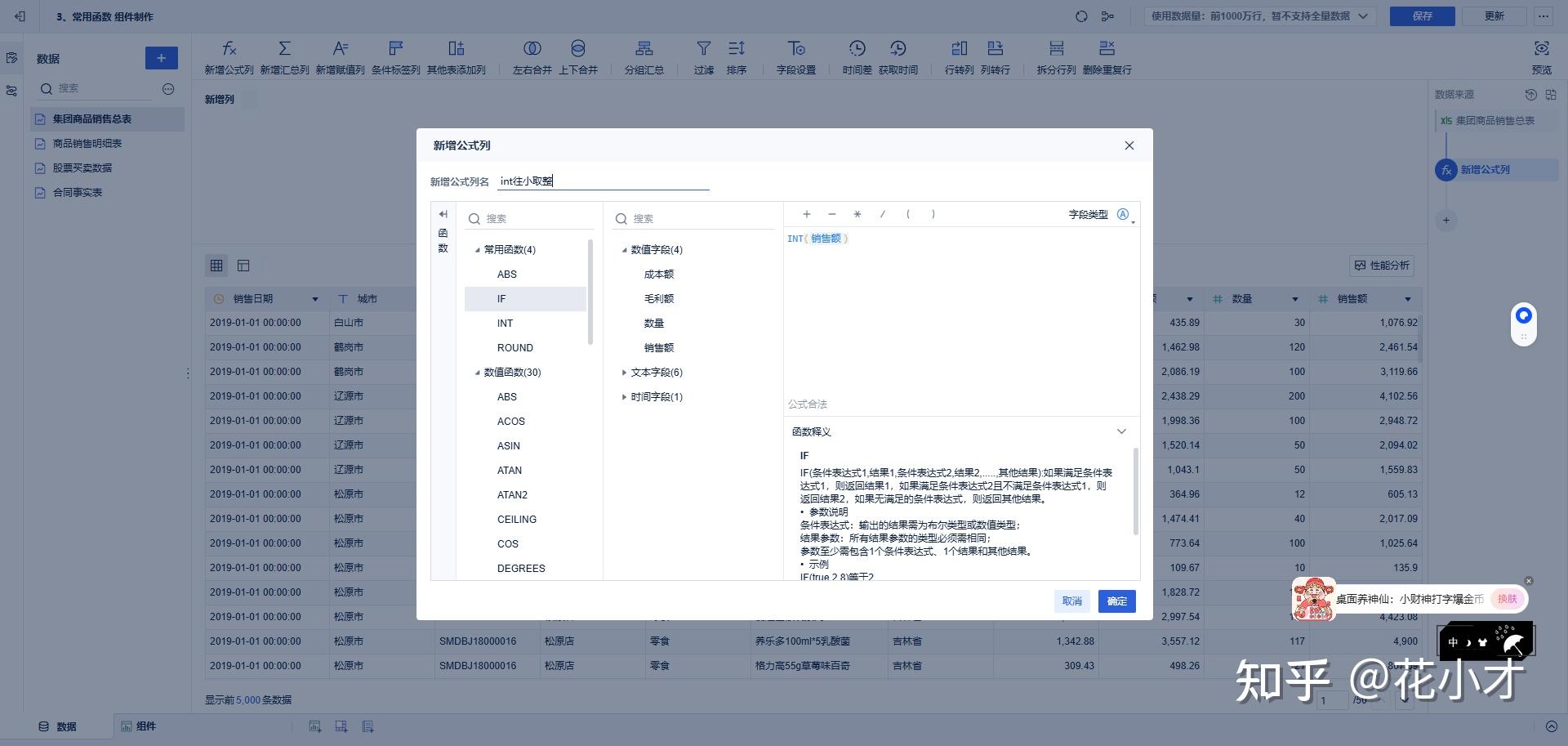This screenshot has height=746, width=1568.
Task: Open the 分组汇总 grouping summary tool
Action: [x=644, y=56]
